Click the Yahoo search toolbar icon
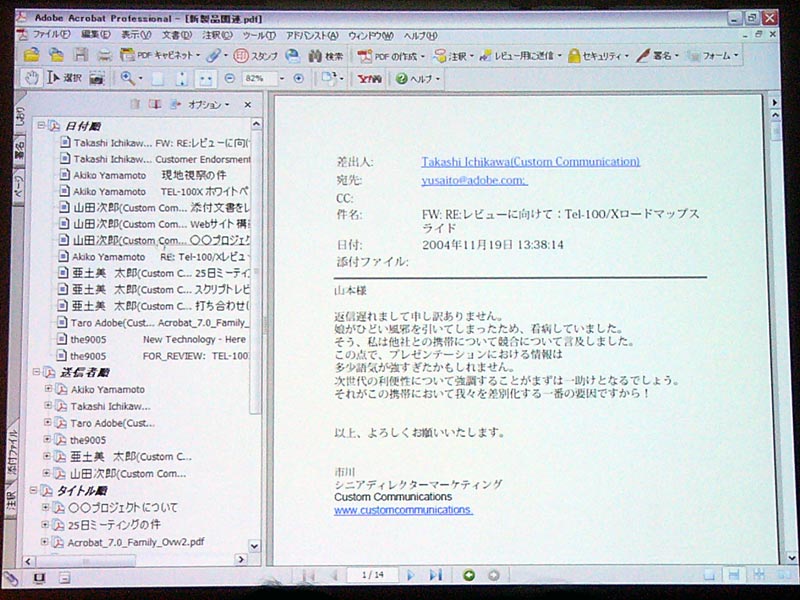 369,79
